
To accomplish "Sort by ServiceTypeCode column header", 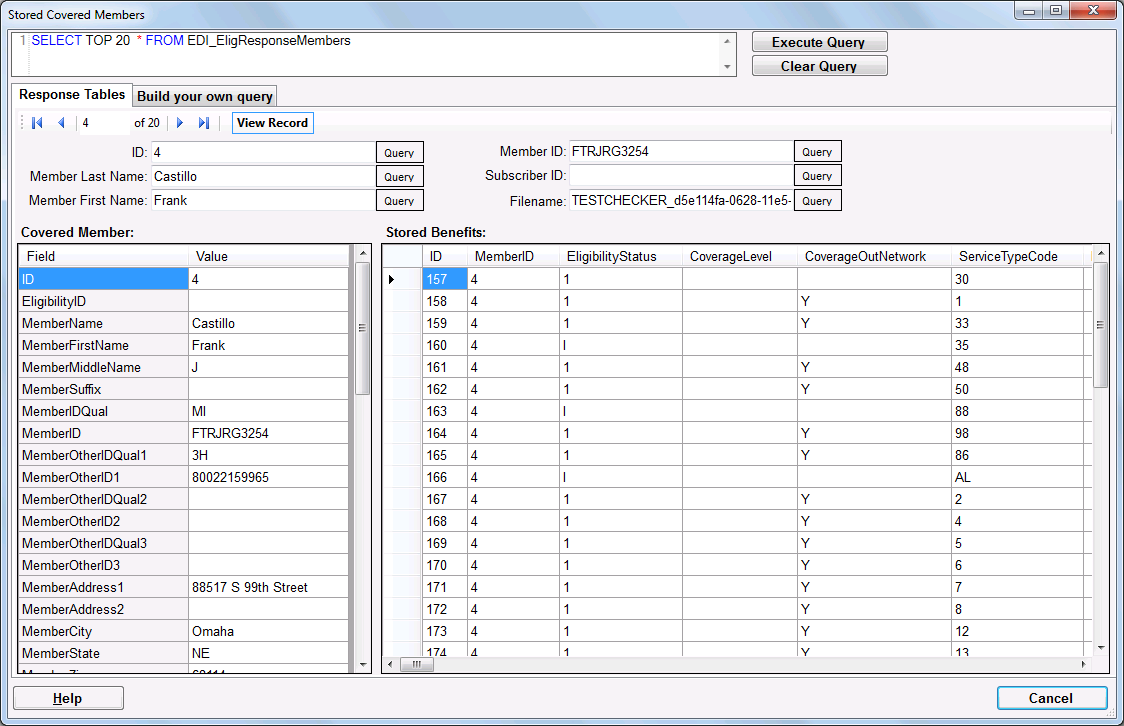I will [x=1008, y=257].
